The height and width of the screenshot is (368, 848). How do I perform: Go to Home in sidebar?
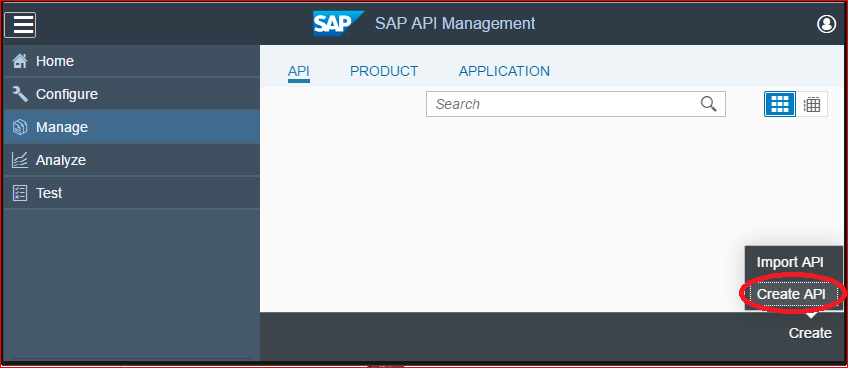coord(132,61)
